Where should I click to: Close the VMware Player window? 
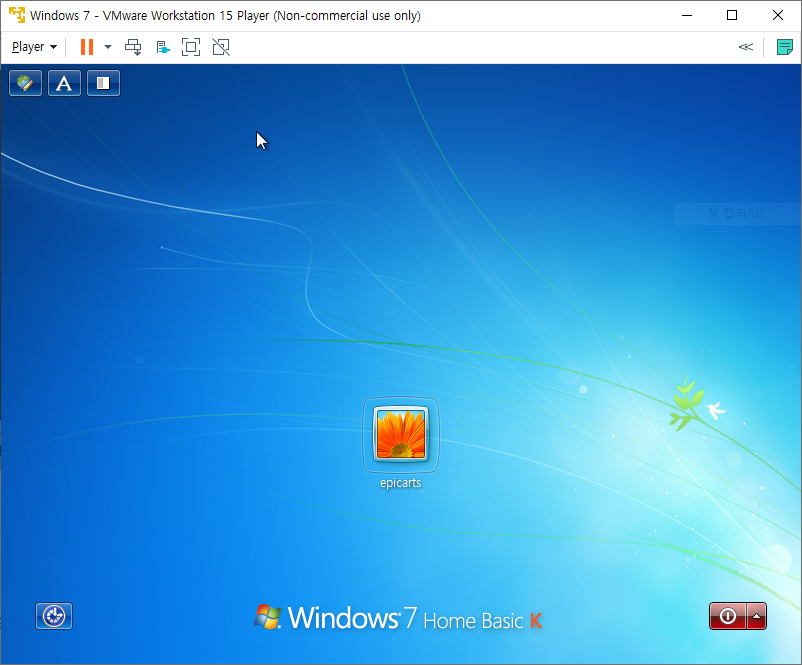pyautogui.click(x=777, y=15)
